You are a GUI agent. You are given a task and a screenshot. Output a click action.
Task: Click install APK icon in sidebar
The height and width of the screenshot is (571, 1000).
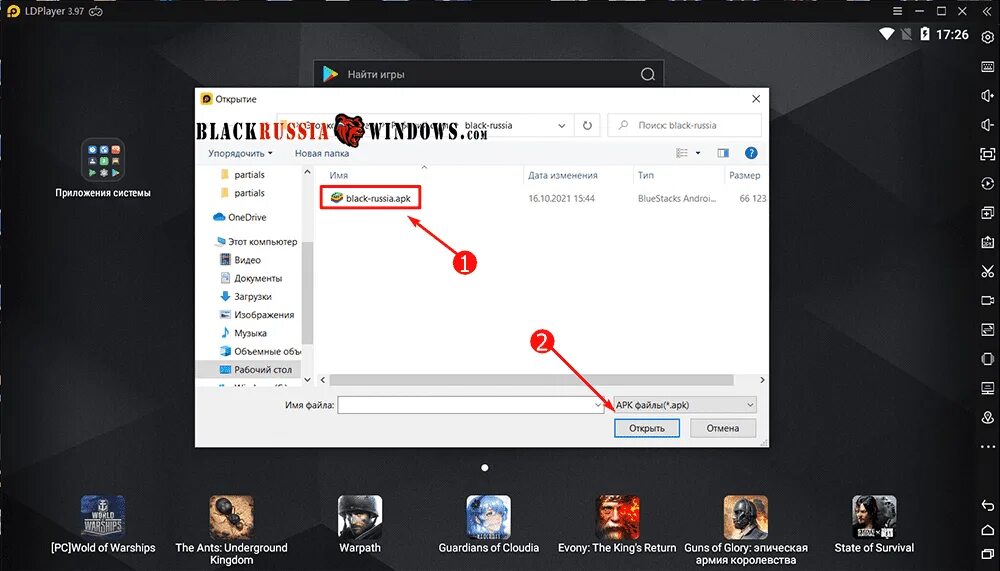987,242
